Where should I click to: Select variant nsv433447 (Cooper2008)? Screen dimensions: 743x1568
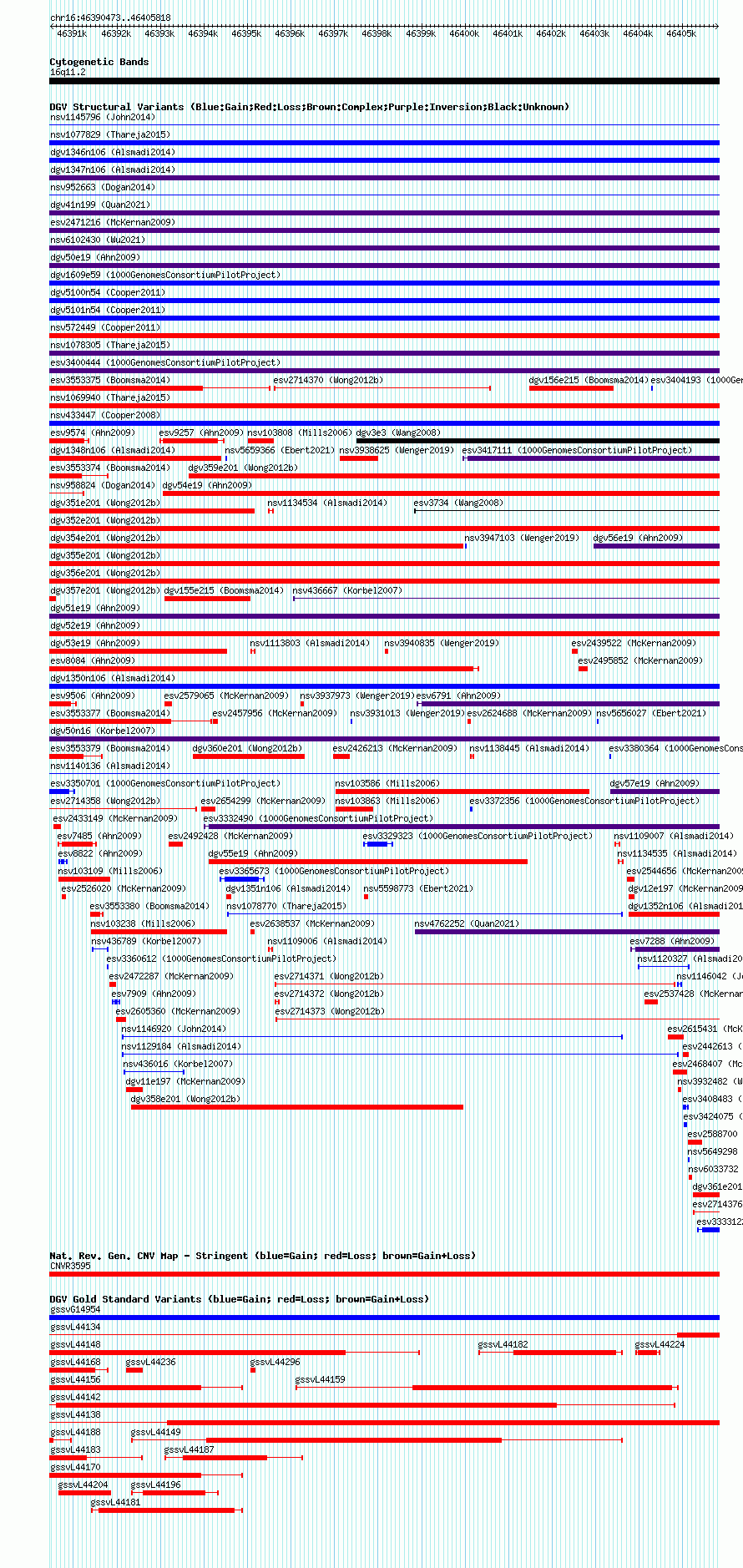tap(105, 415)
